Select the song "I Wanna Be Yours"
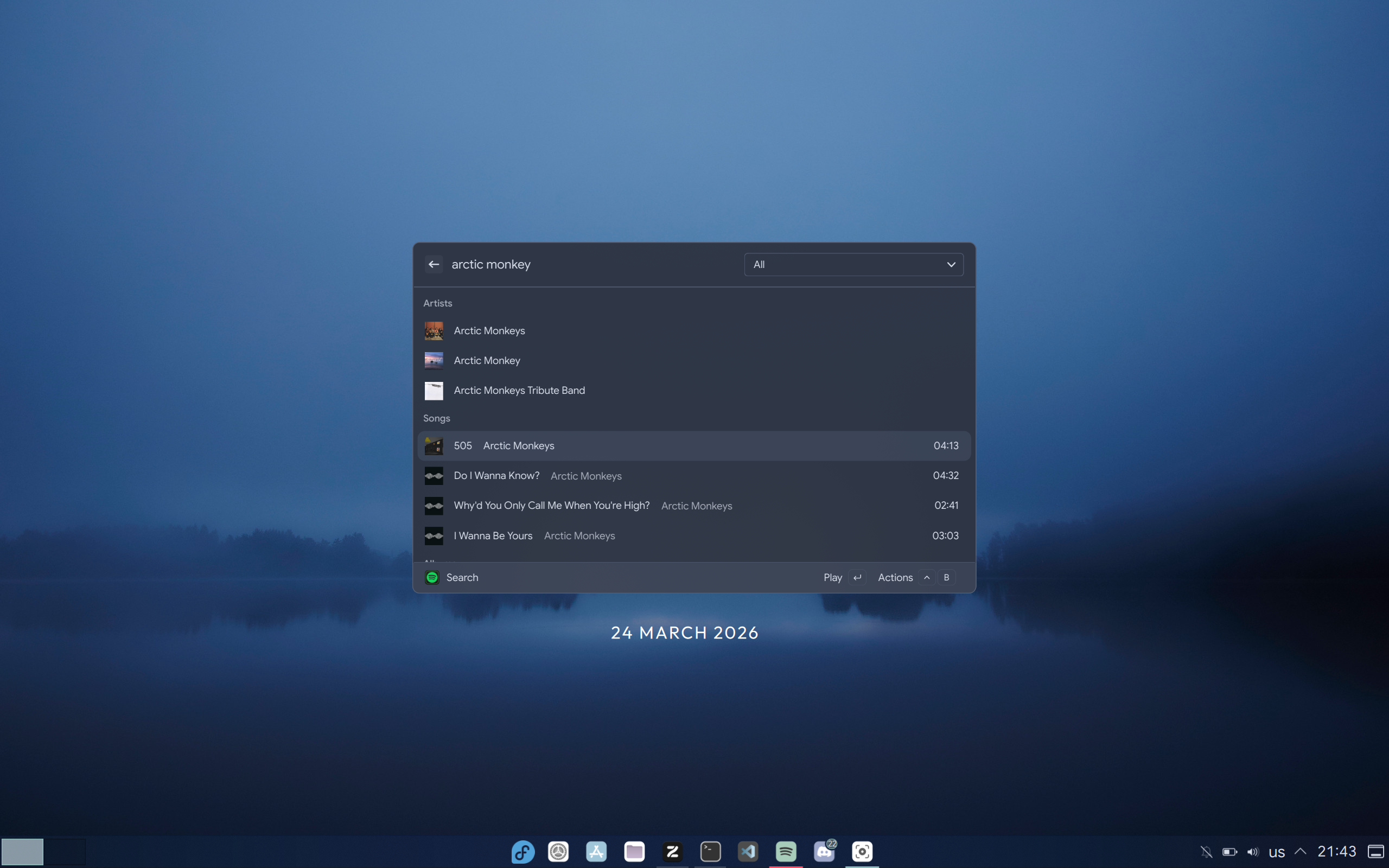The width and height of the screenshot is (1389, 868). [694, 535]
